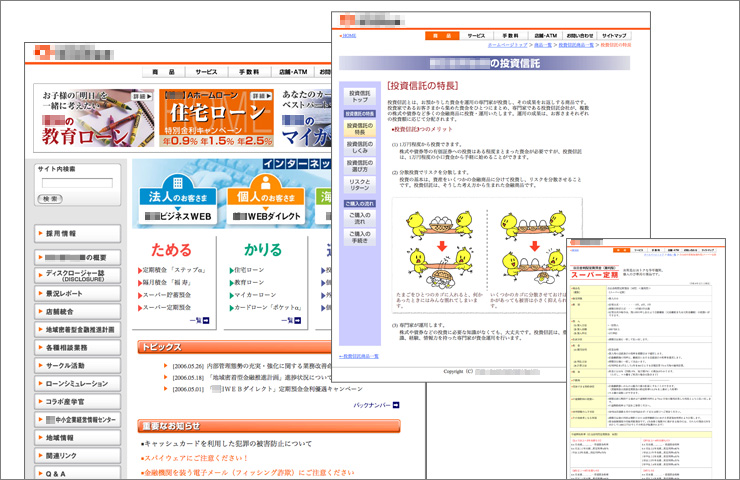Click 投資信託商品一覧 link at page bottom
Screen dimensions: 740x480
point(359,356)
